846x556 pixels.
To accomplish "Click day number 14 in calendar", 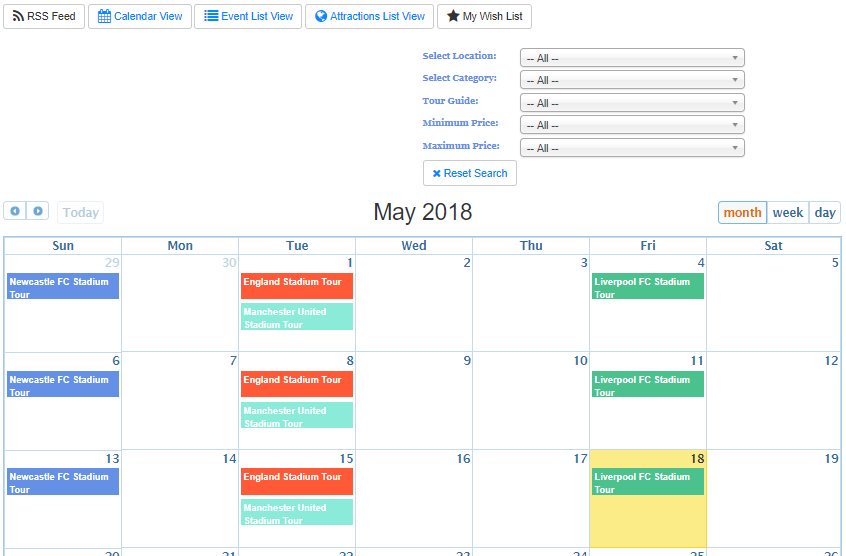I will 229,459.
